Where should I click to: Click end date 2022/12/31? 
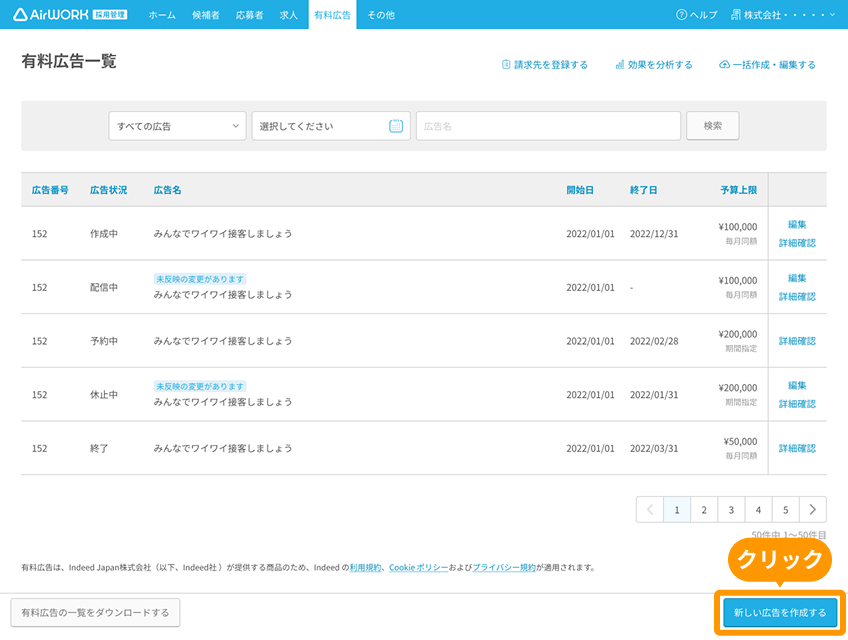pyautogui.click(x=654, y=234)
